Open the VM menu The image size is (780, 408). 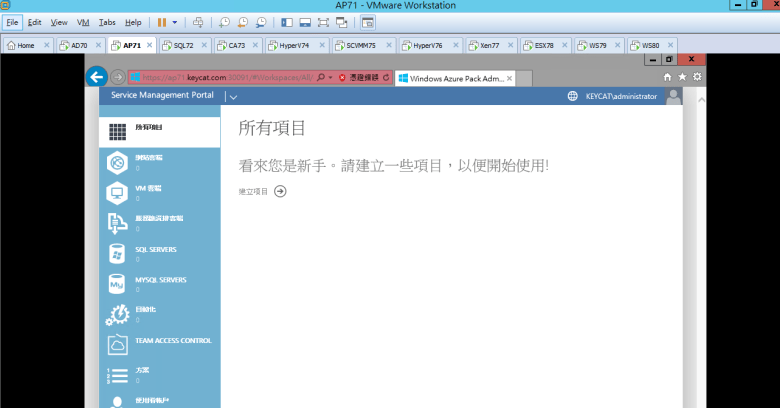click(83, 21)
